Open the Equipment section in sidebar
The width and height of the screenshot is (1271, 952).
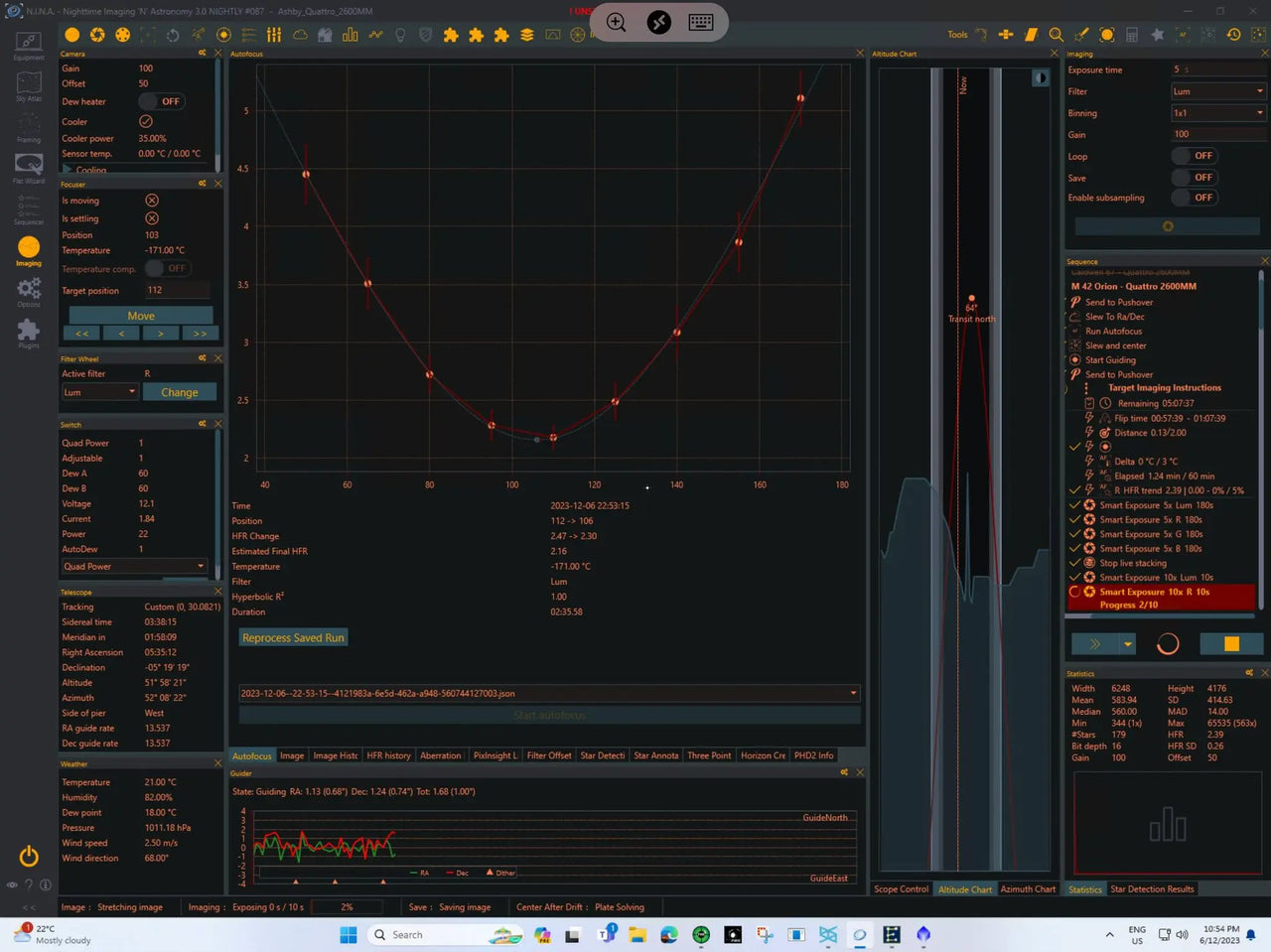coord(29,45)
